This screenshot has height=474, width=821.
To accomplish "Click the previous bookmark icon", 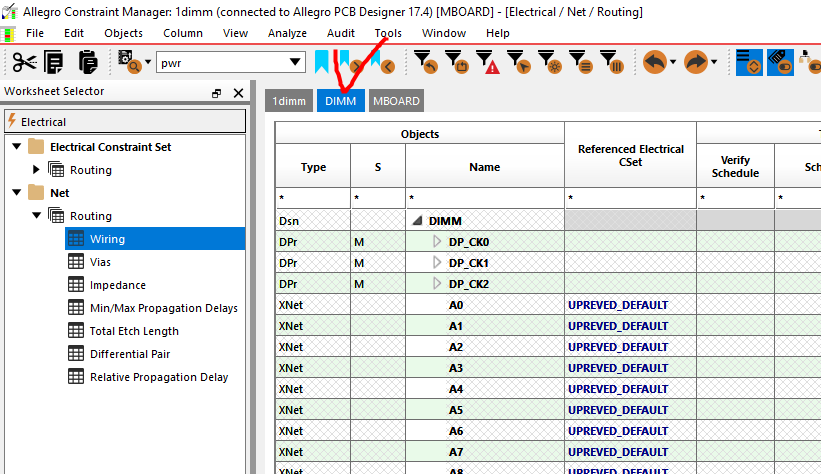I will (x=383, y=62).
